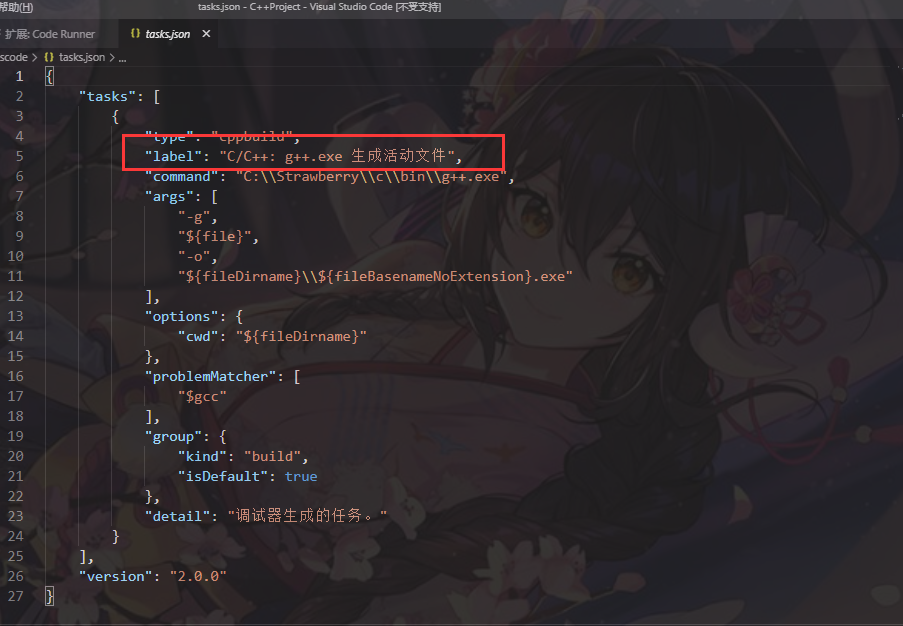Image resolution: width=903 pixels, height=626 pixels.
Task: Click the "kind" key
Action: (x=202, y=456)
